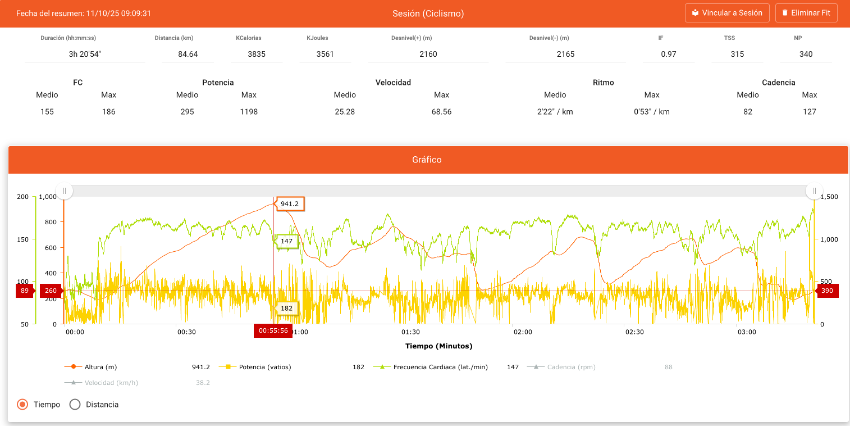
Task: Click the Vincular a Sesión button
Action: click(x=727, y=13)
